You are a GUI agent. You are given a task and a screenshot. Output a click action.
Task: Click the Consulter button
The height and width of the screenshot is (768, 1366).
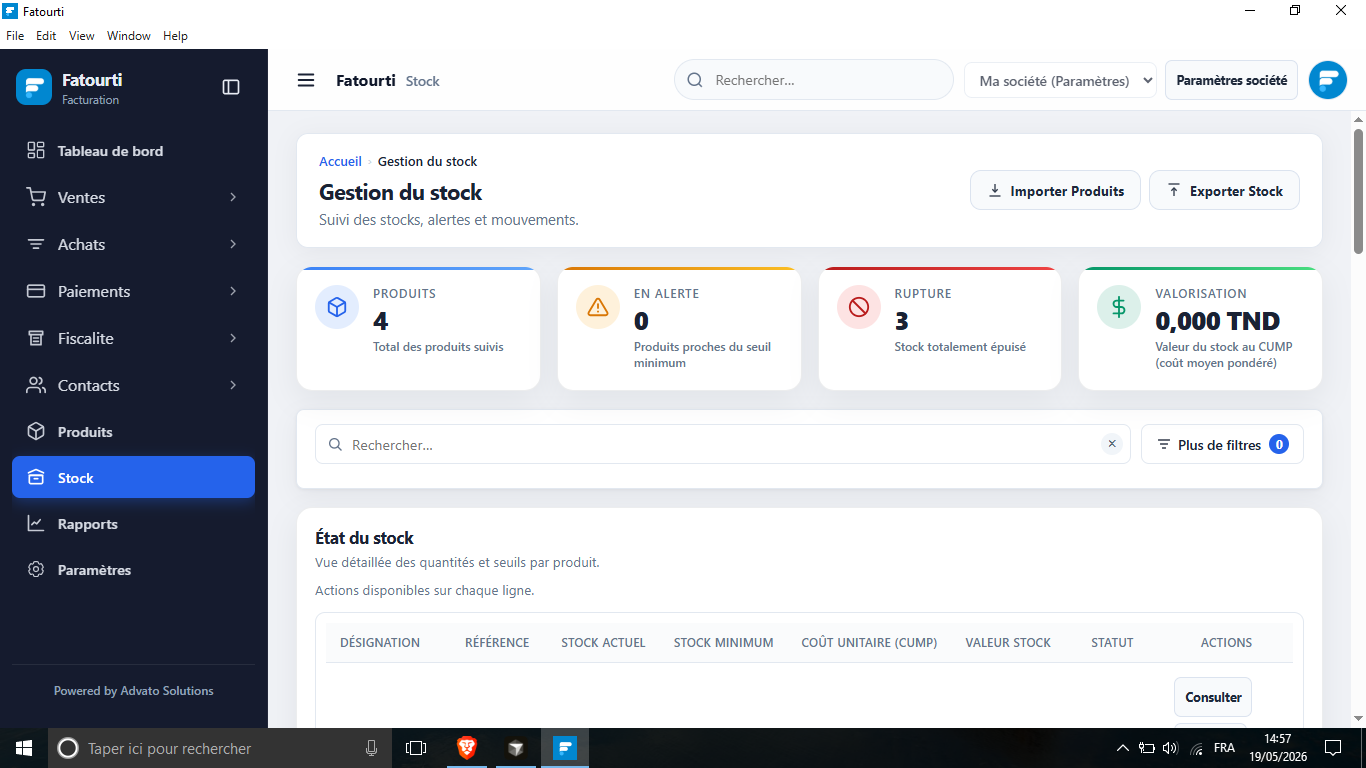coord(1213,697)
